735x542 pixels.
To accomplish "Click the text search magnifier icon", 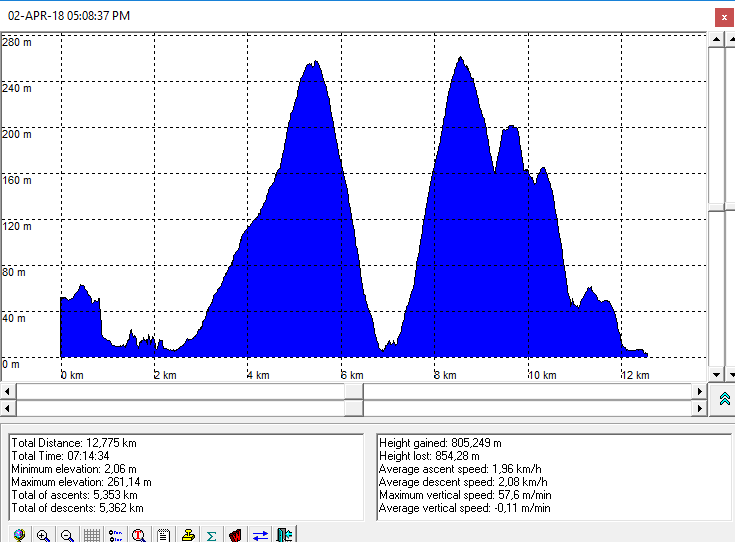I will (139, 534).
